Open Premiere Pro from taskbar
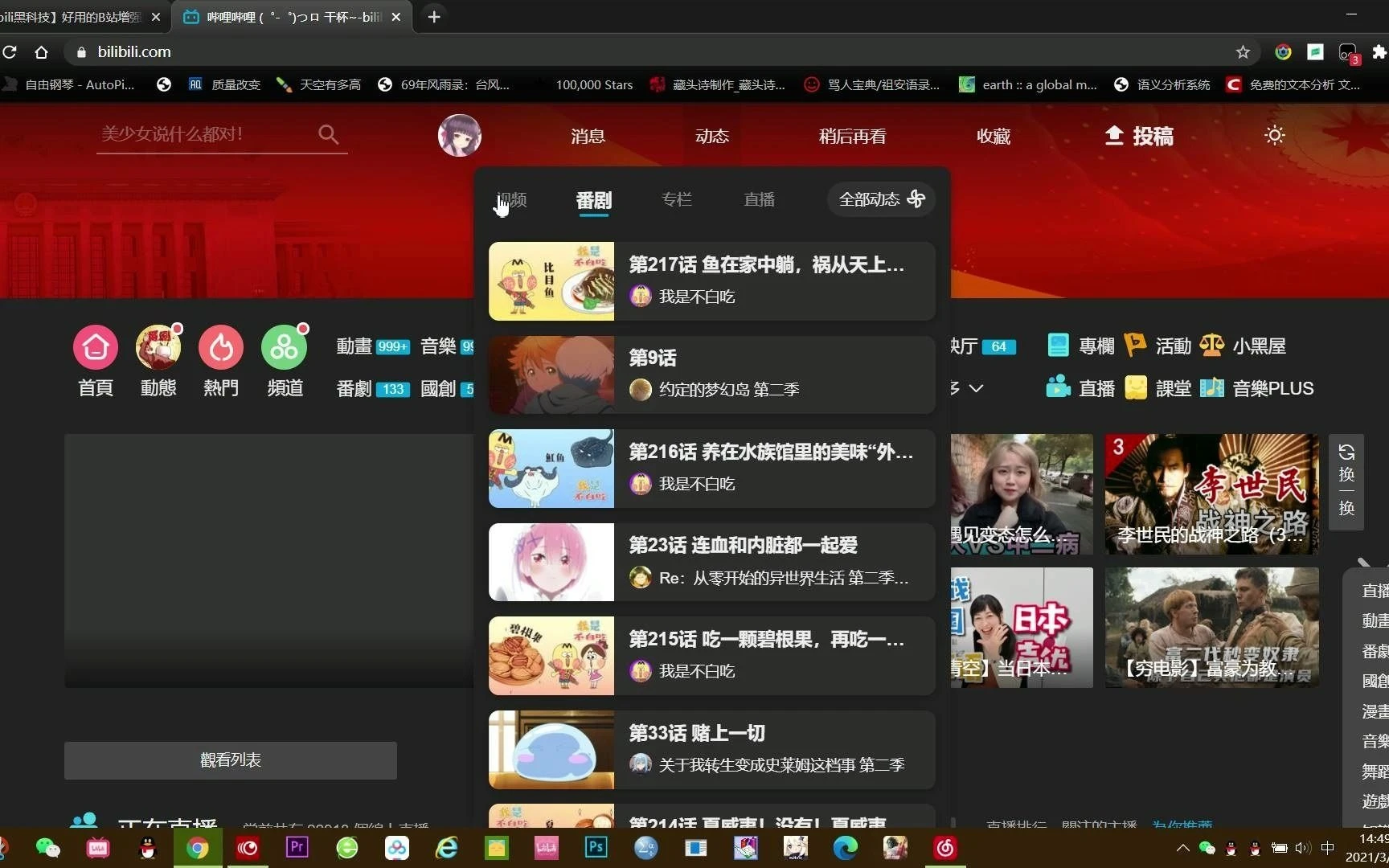 [x=297, y=848]
